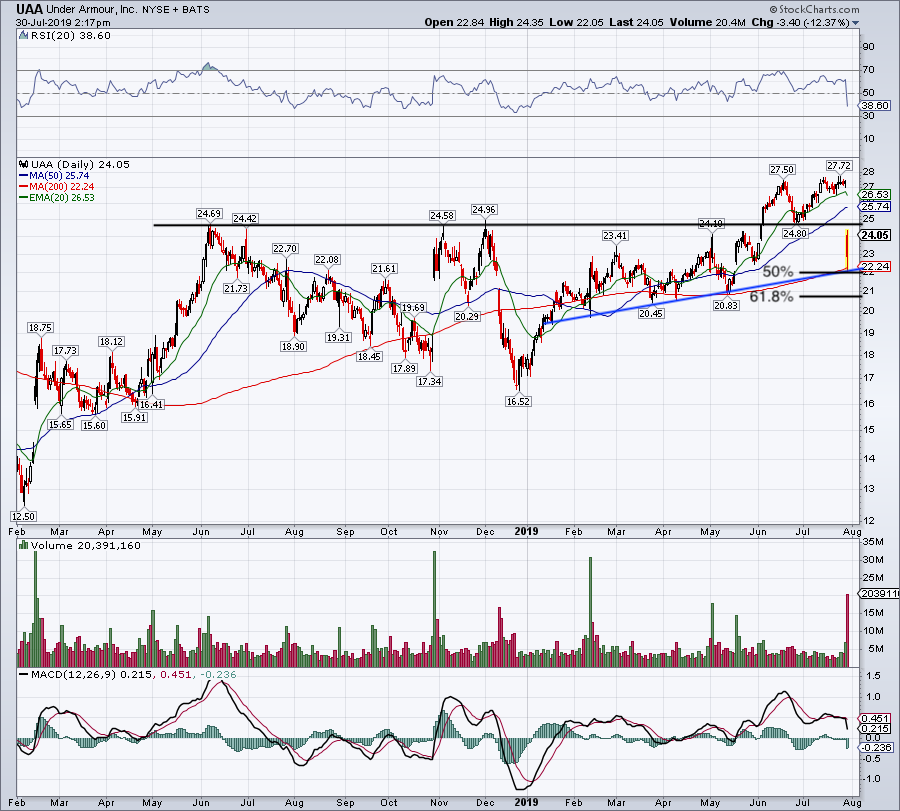
Task: Click the 18.90 August low label
Action: tap(293, 347)
